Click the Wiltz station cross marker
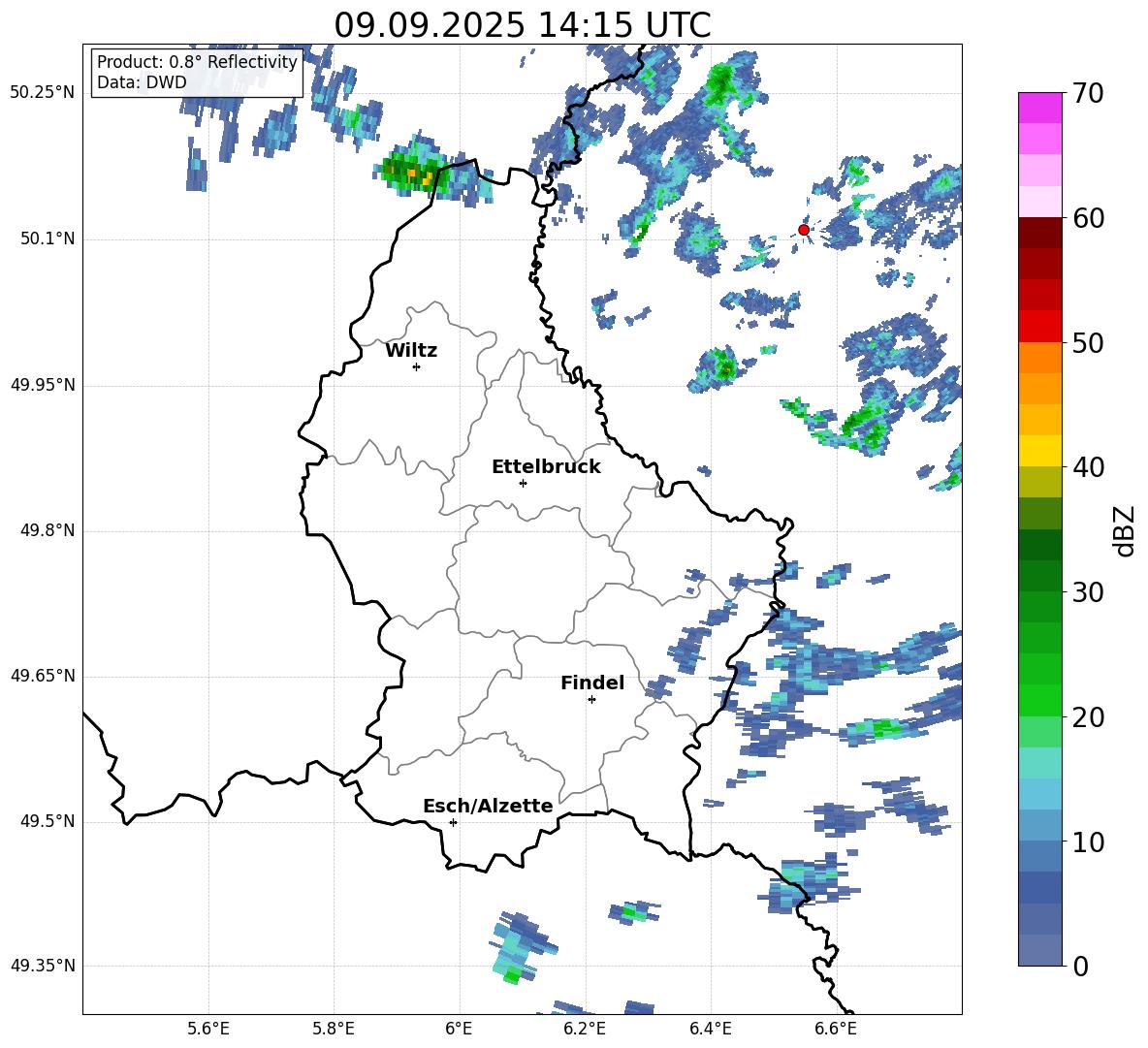Screen dimensions: 1148x1048 pyautogui.click(x=417, y=366)
